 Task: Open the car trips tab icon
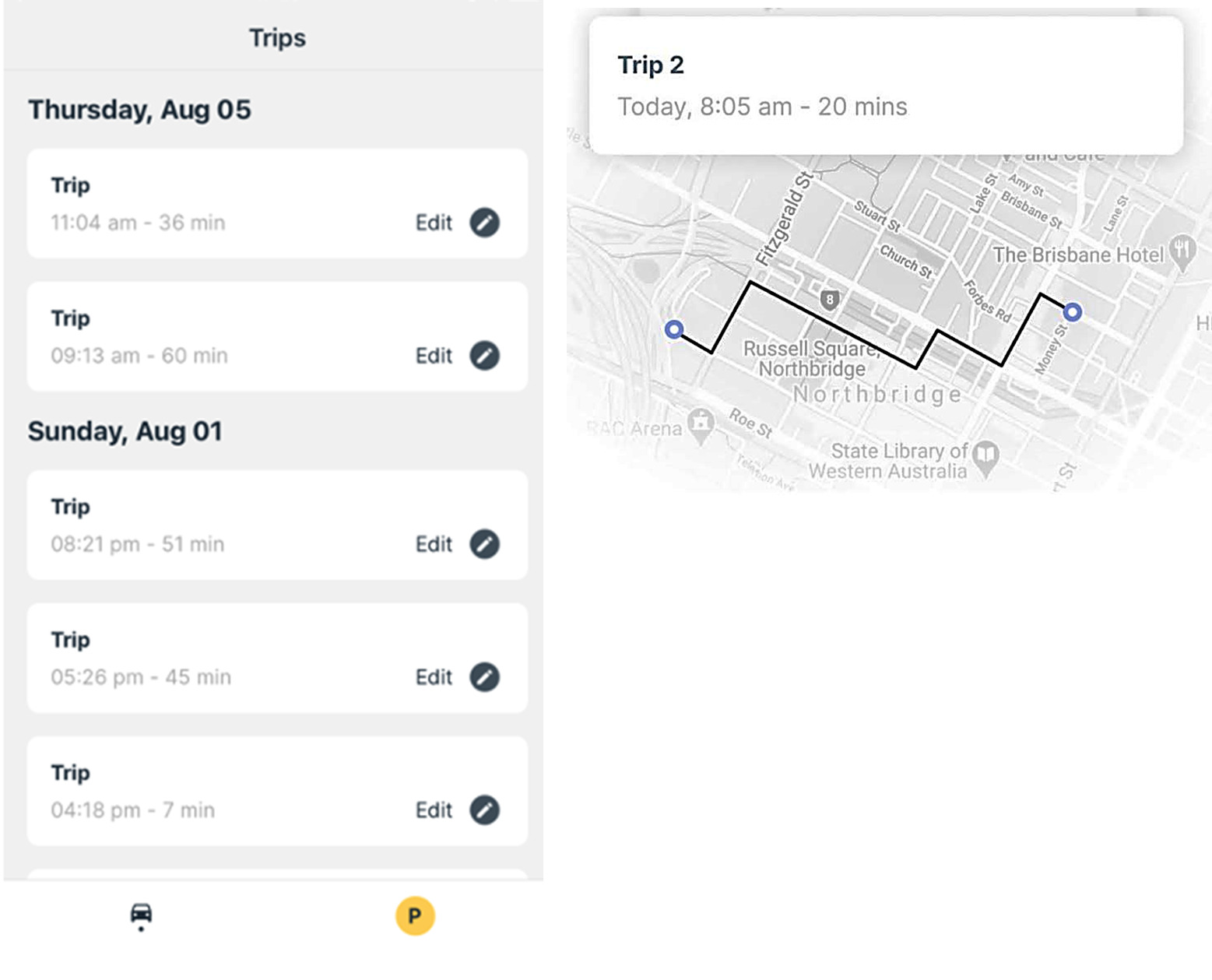(x=141, y=915)
